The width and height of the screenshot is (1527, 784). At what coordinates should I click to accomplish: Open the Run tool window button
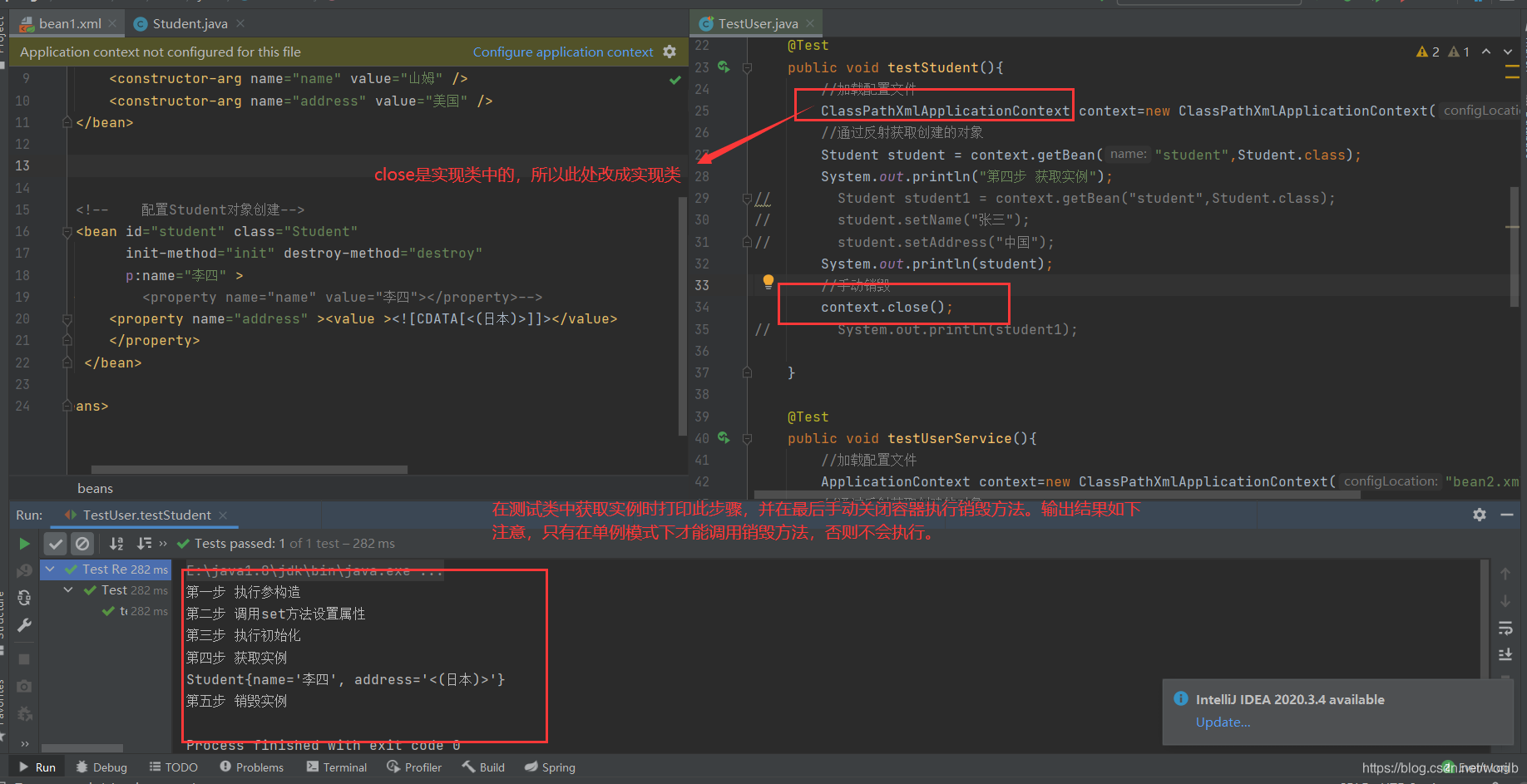tap(37, 767)
